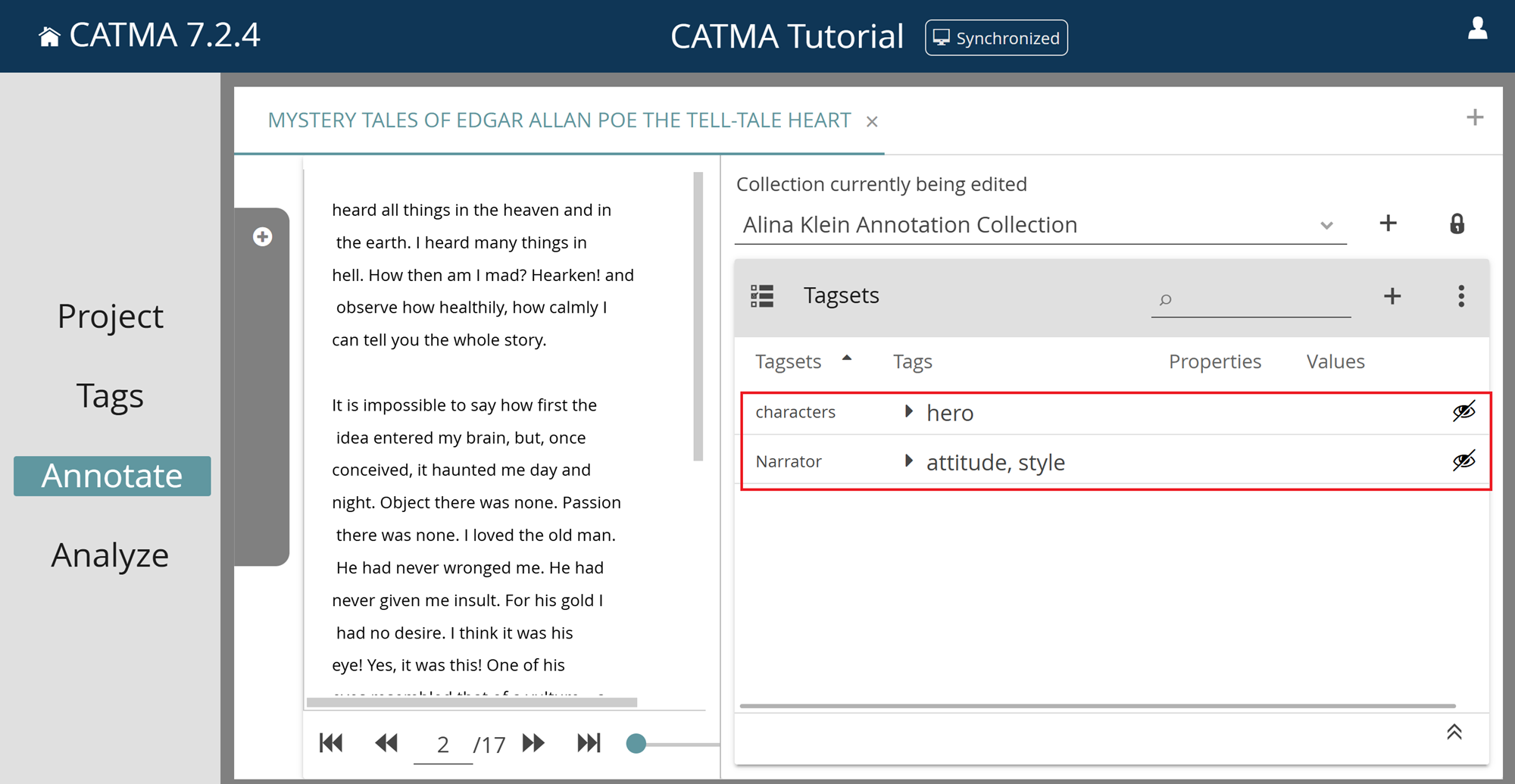
Task: Add a new annotation collection with the plus icon
Action: [1388, 223]
